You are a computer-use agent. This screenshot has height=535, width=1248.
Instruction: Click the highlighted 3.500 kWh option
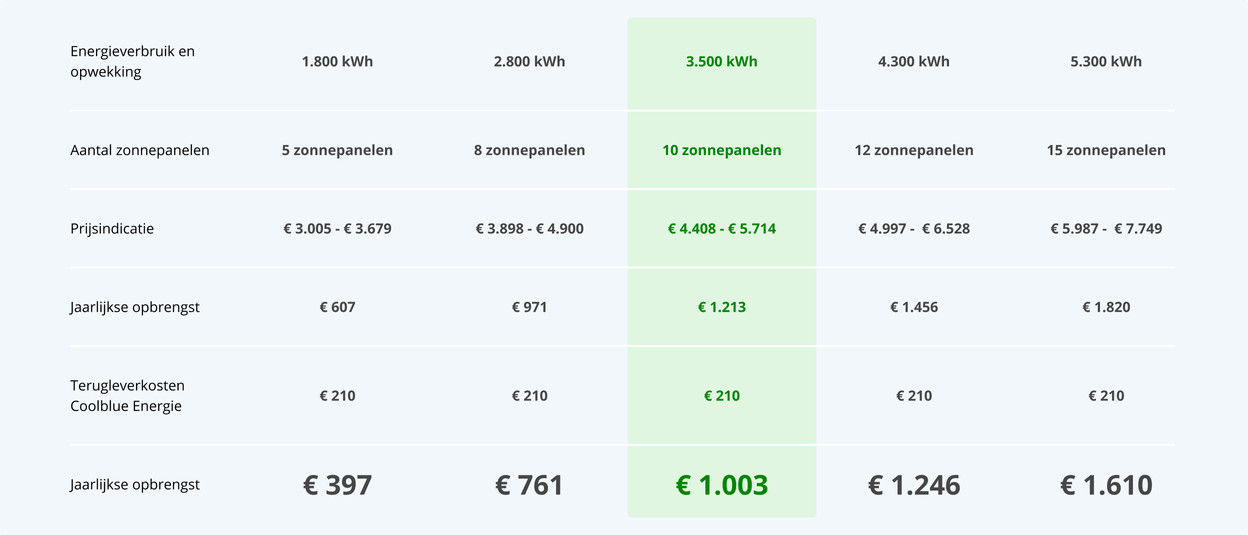[721, 62]
